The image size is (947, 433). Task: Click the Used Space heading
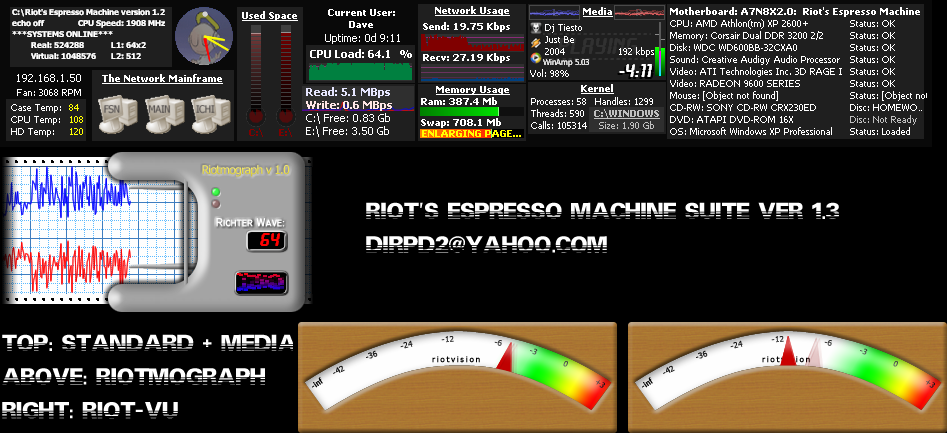point(269,16)
